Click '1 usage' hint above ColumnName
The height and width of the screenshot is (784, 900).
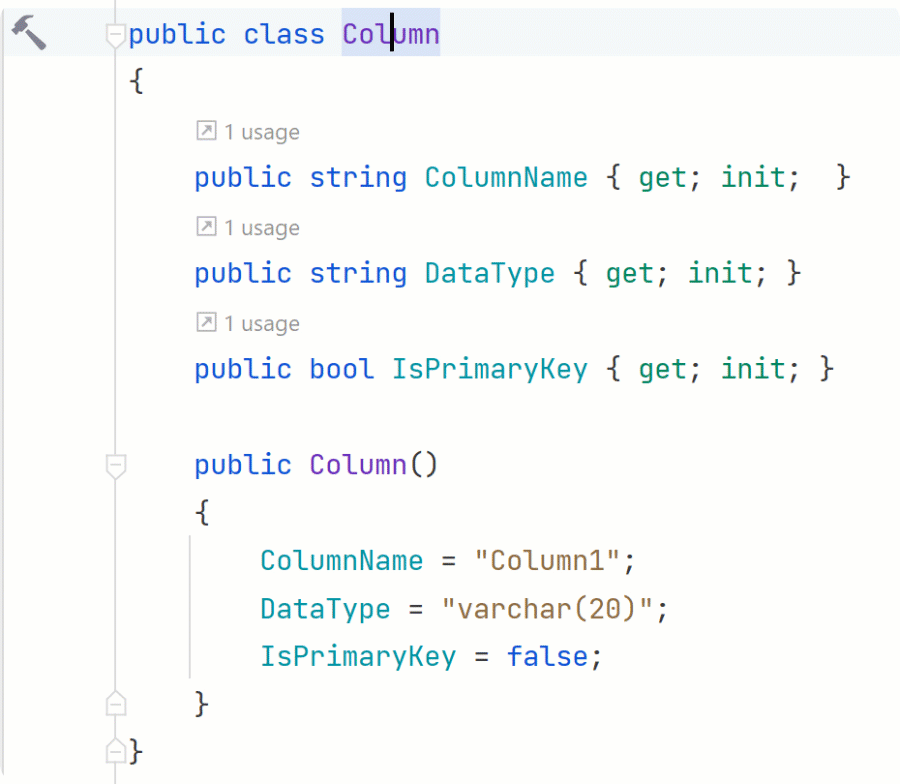pyautogui.click(x=262, y=133)
